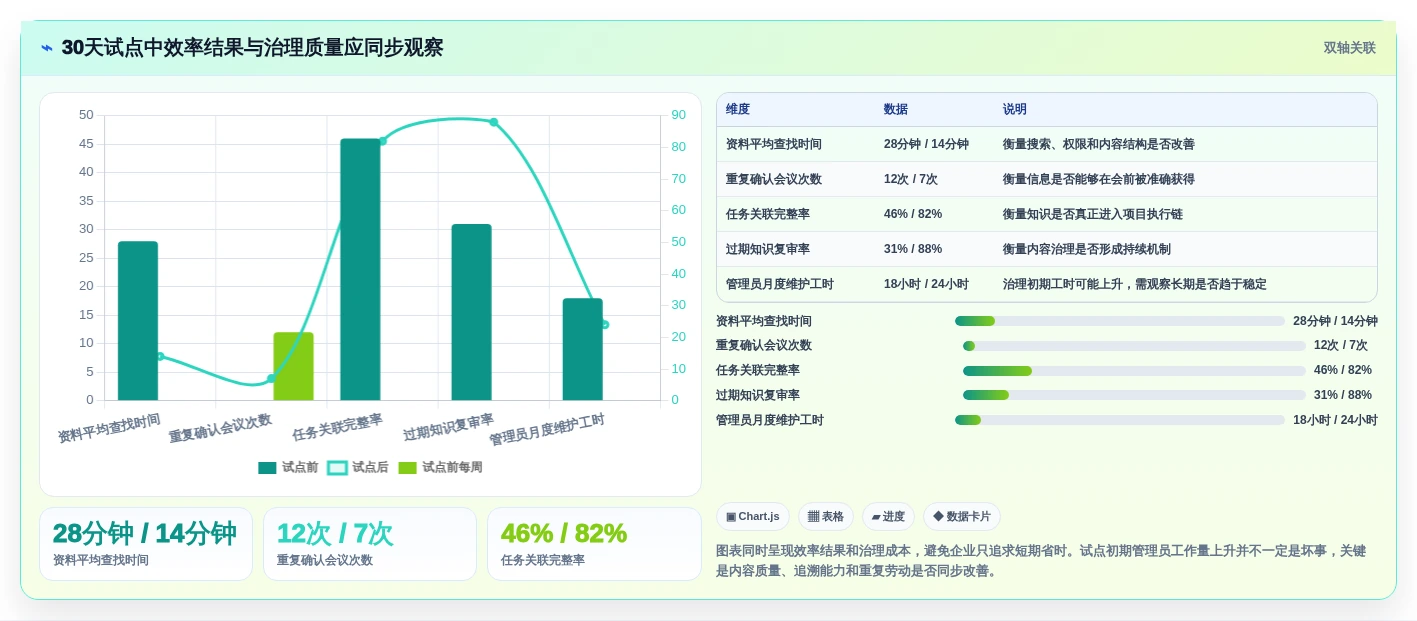Click chart x-axis label 管理员月度维护工时

click(547, 430)
